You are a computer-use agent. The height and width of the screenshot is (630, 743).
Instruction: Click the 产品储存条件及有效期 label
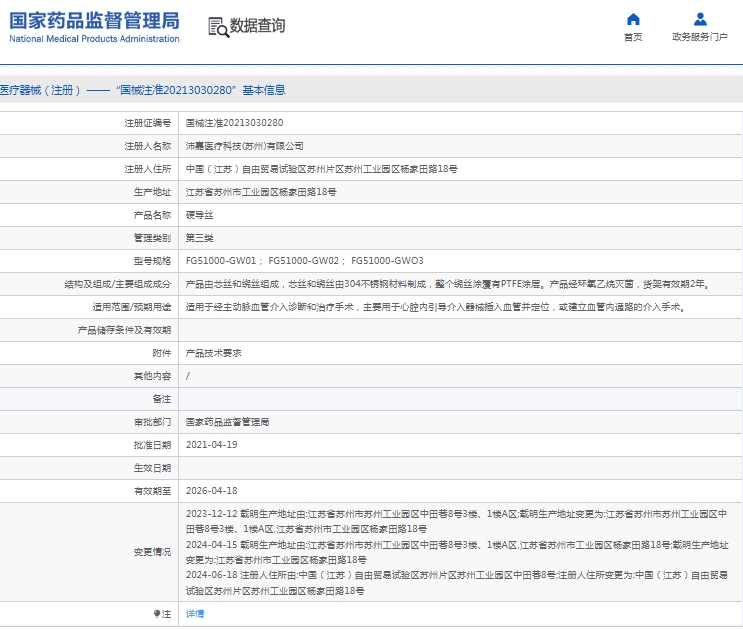[x=124, y=330]
